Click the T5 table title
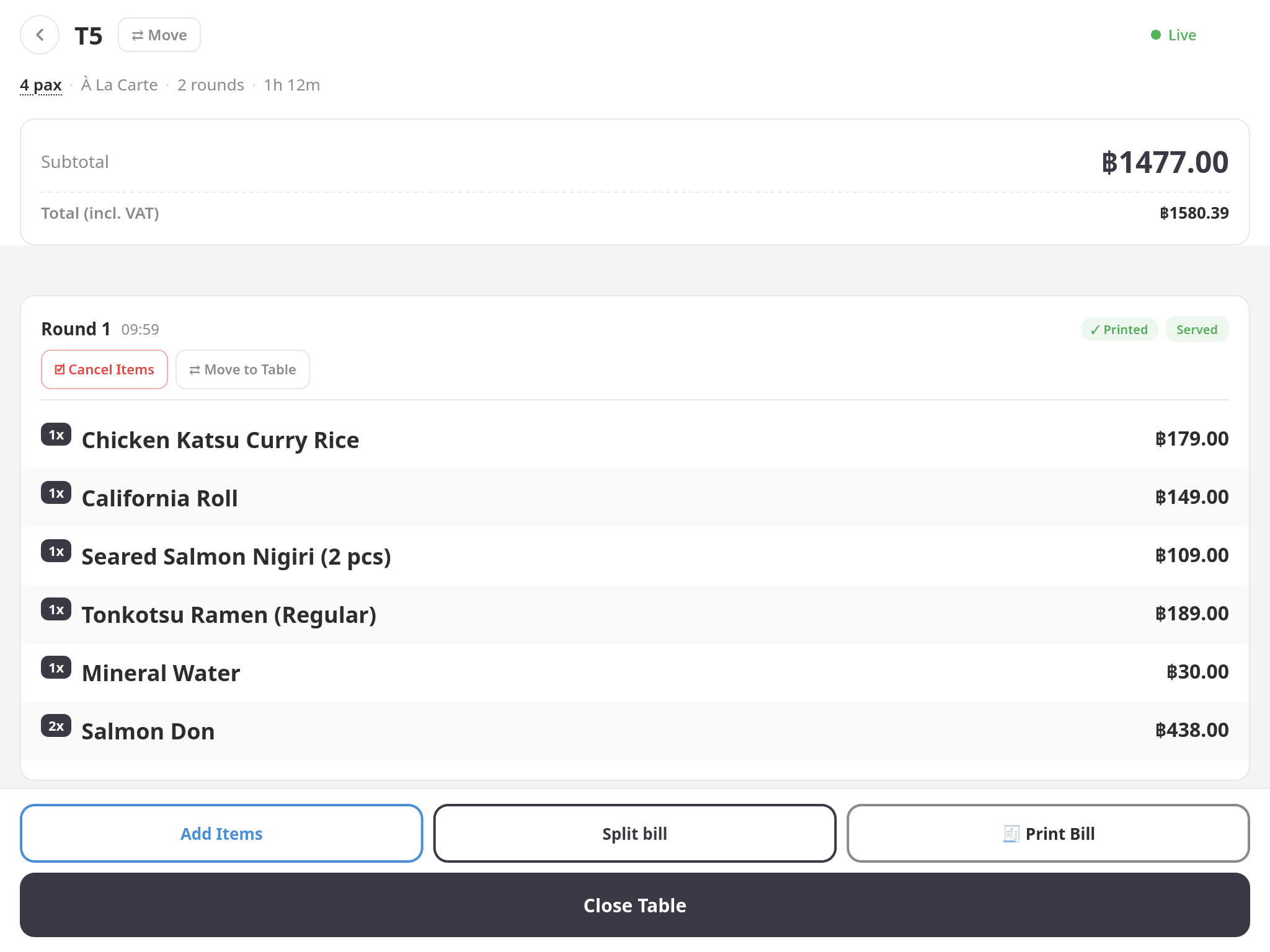The image size is (1270, 952). tap(89, 36)
